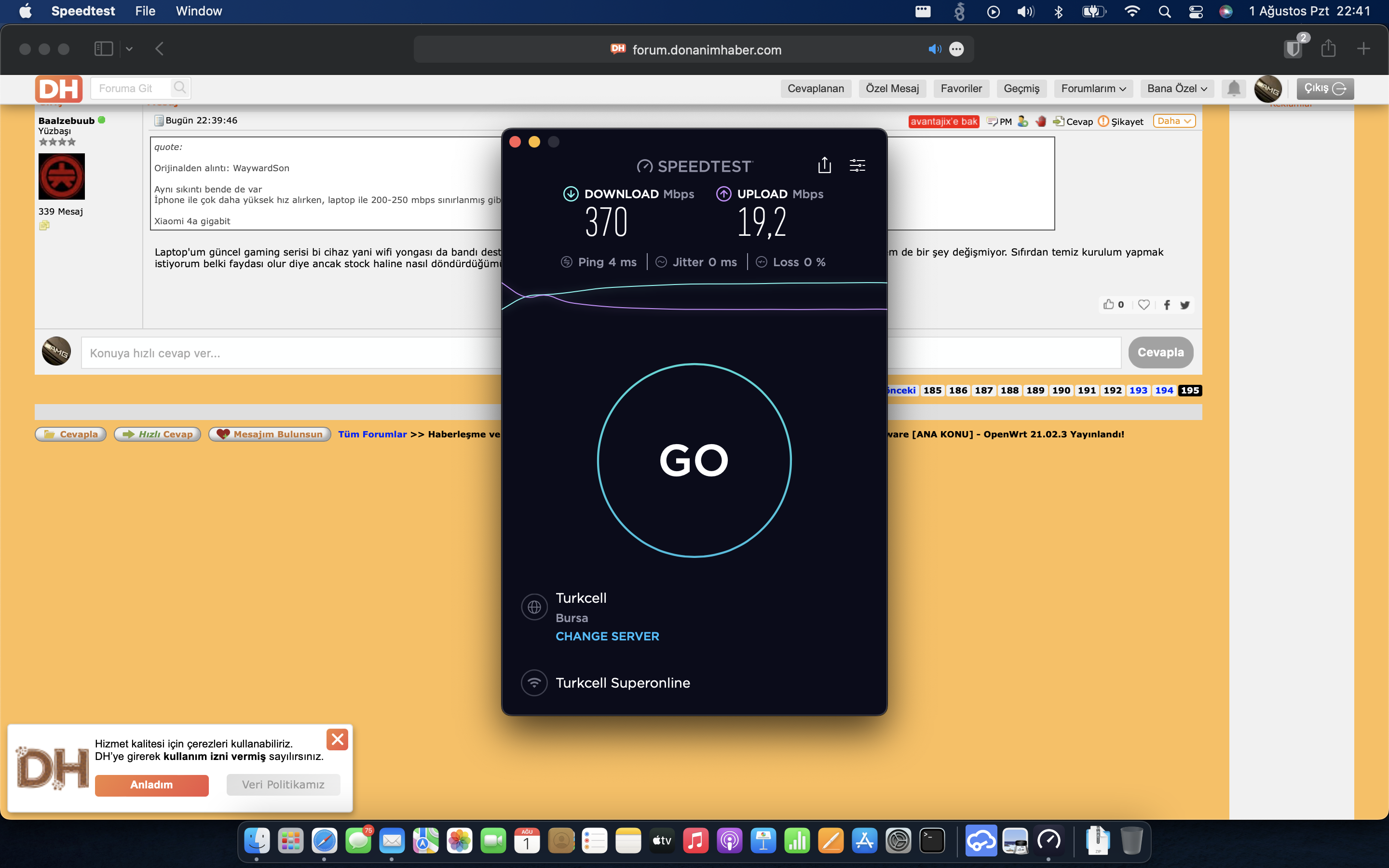Screen dimensions: 1389x868
Task: Expand the Safari sidebar options chevron
Action: (x=129, y=49)
